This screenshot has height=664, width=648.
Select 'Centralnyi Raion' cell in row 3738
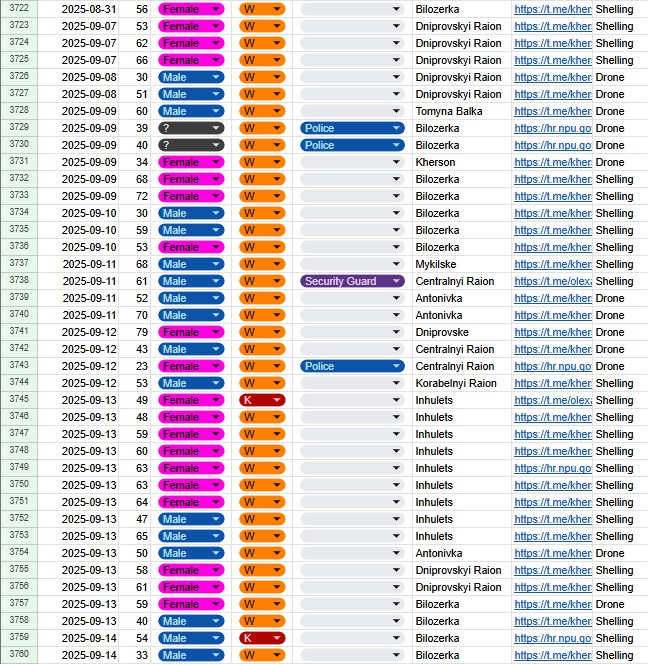point(461,281)
